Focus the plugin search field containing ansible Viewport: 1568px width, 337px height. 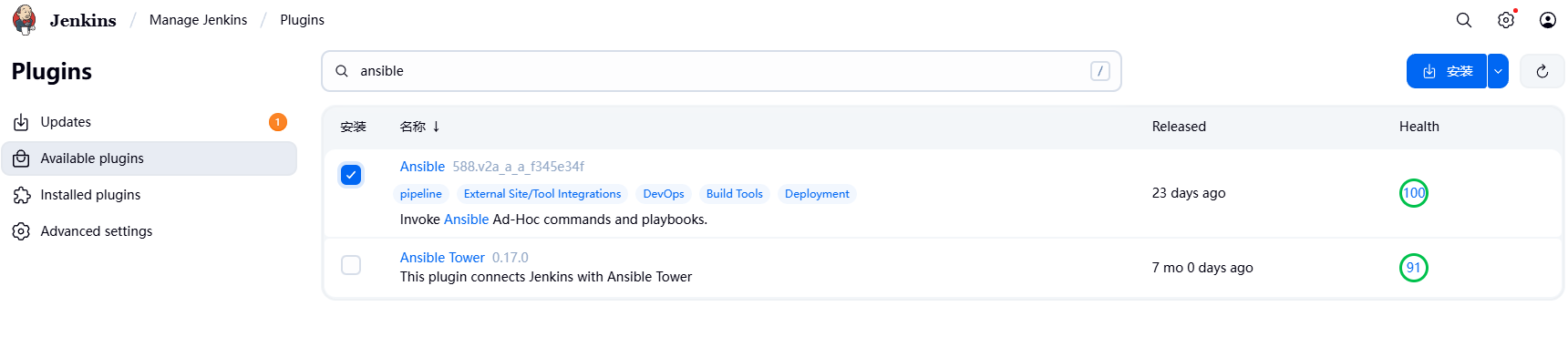[x=721, y=71]
